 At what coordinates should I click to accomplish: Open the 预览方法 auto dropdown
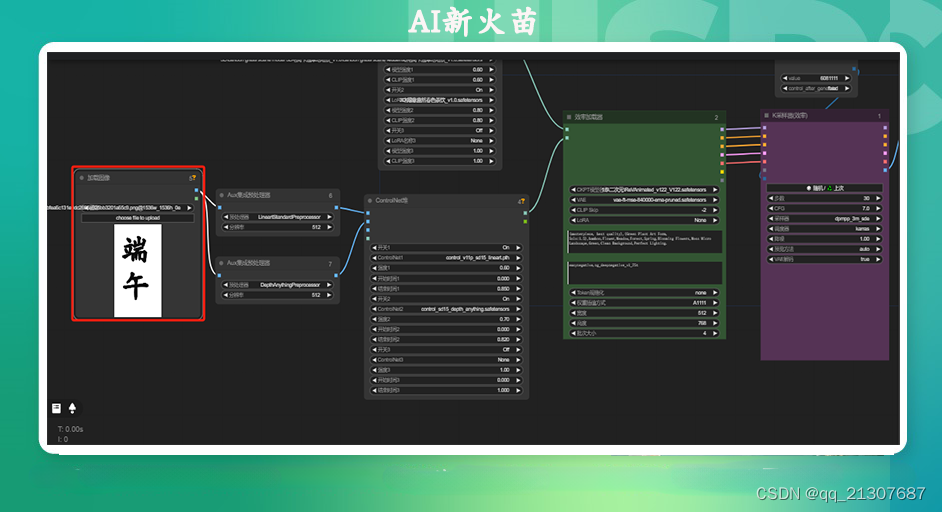pos(824,249)
